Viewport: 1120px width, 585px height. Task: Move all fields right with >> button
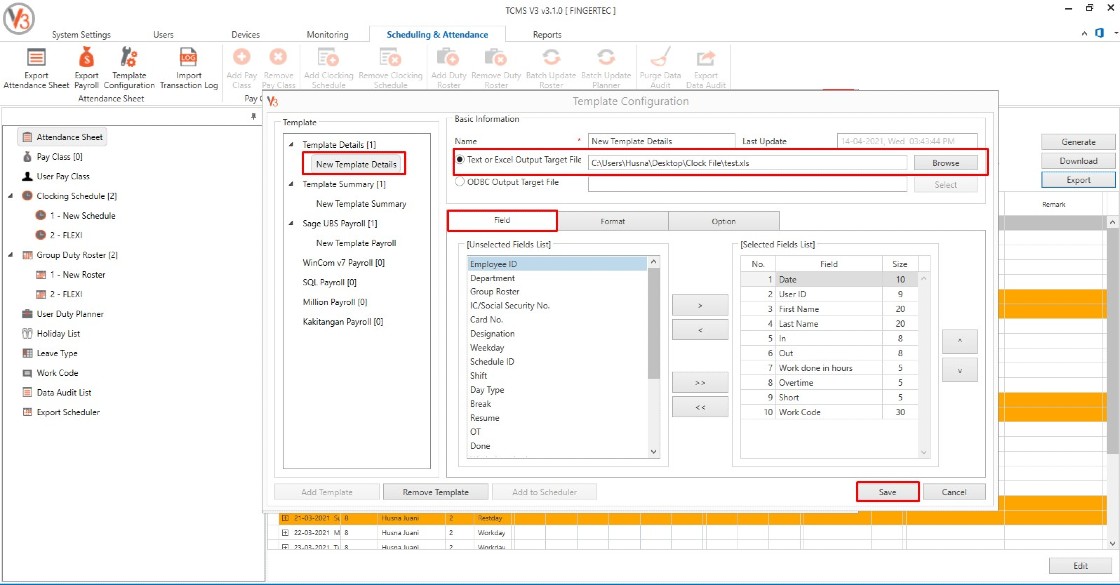(700, 383)
